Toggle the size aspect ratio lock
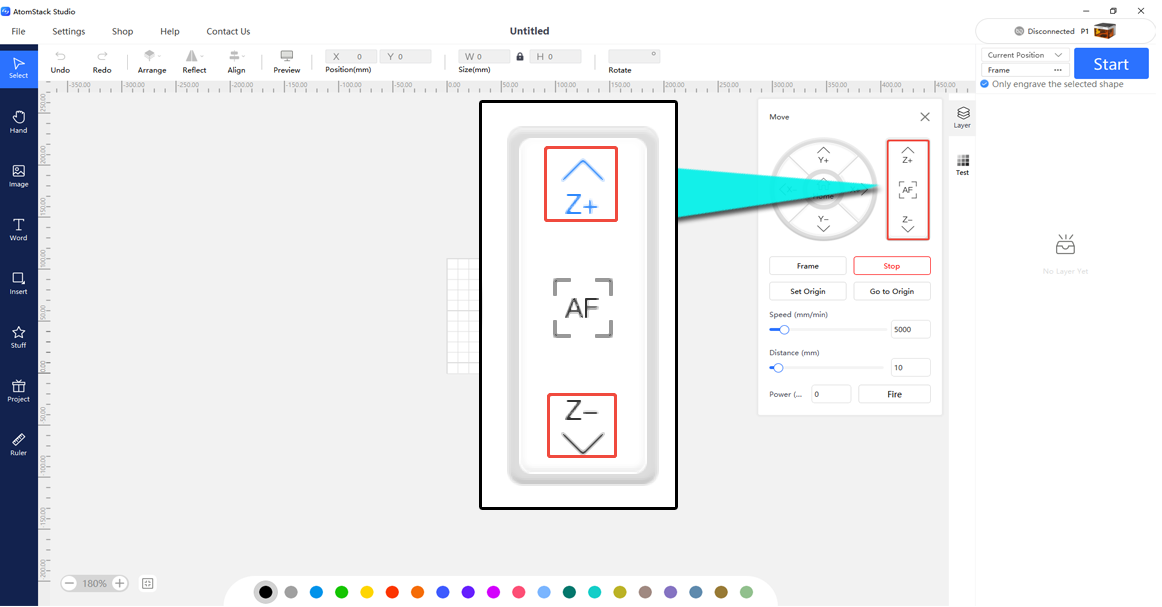1162x607 pixels. pos(520,56)
